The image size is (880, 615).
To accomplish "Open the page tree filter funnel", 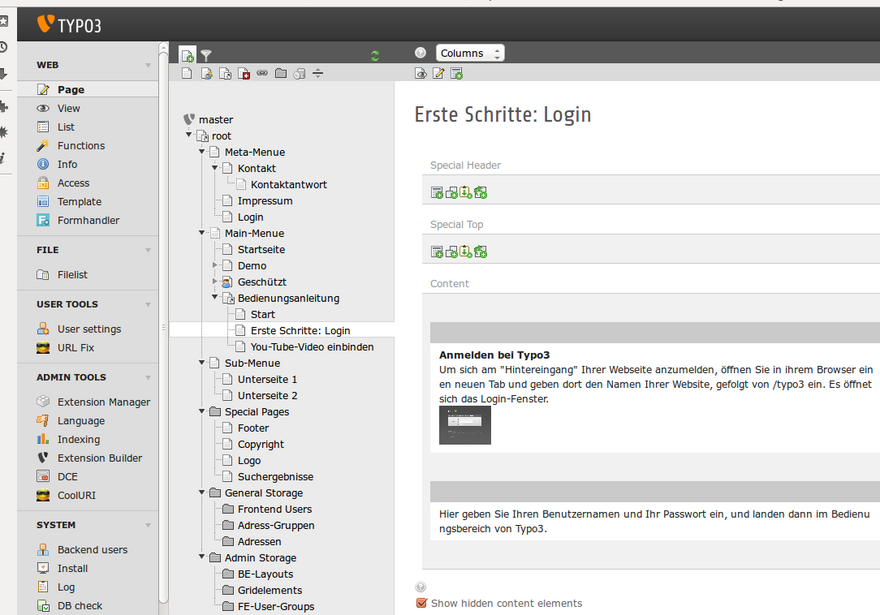I will [206, 55].
